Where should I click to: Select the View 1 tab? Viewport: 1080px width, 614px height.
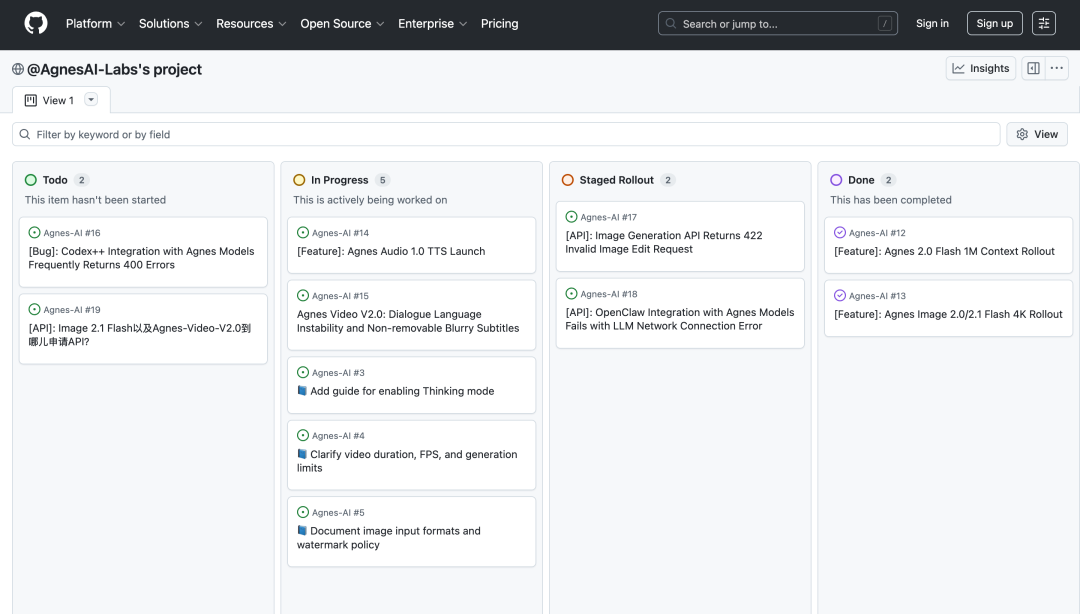(50, 101)
